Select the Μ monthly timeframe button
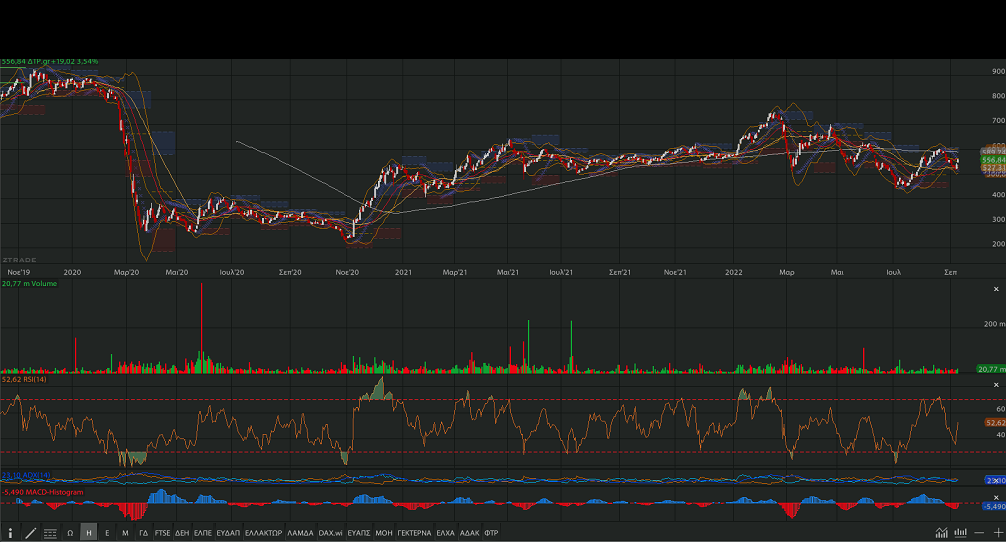Image resolution: width=1006 pixels, height=542 pixels. pos(125,533)
